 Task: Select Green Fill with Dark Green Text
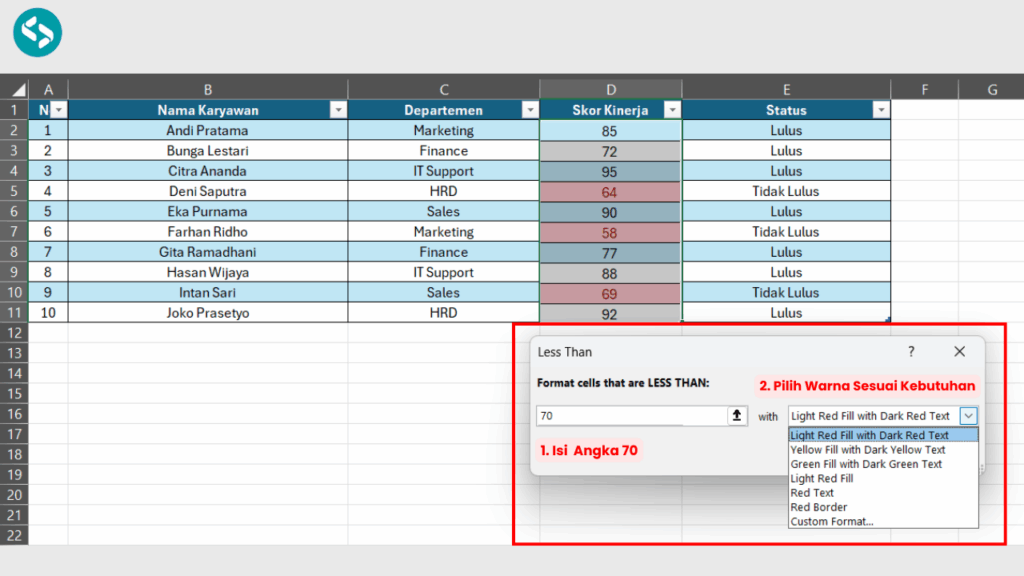pyautogui.click(x=866, y=464)
